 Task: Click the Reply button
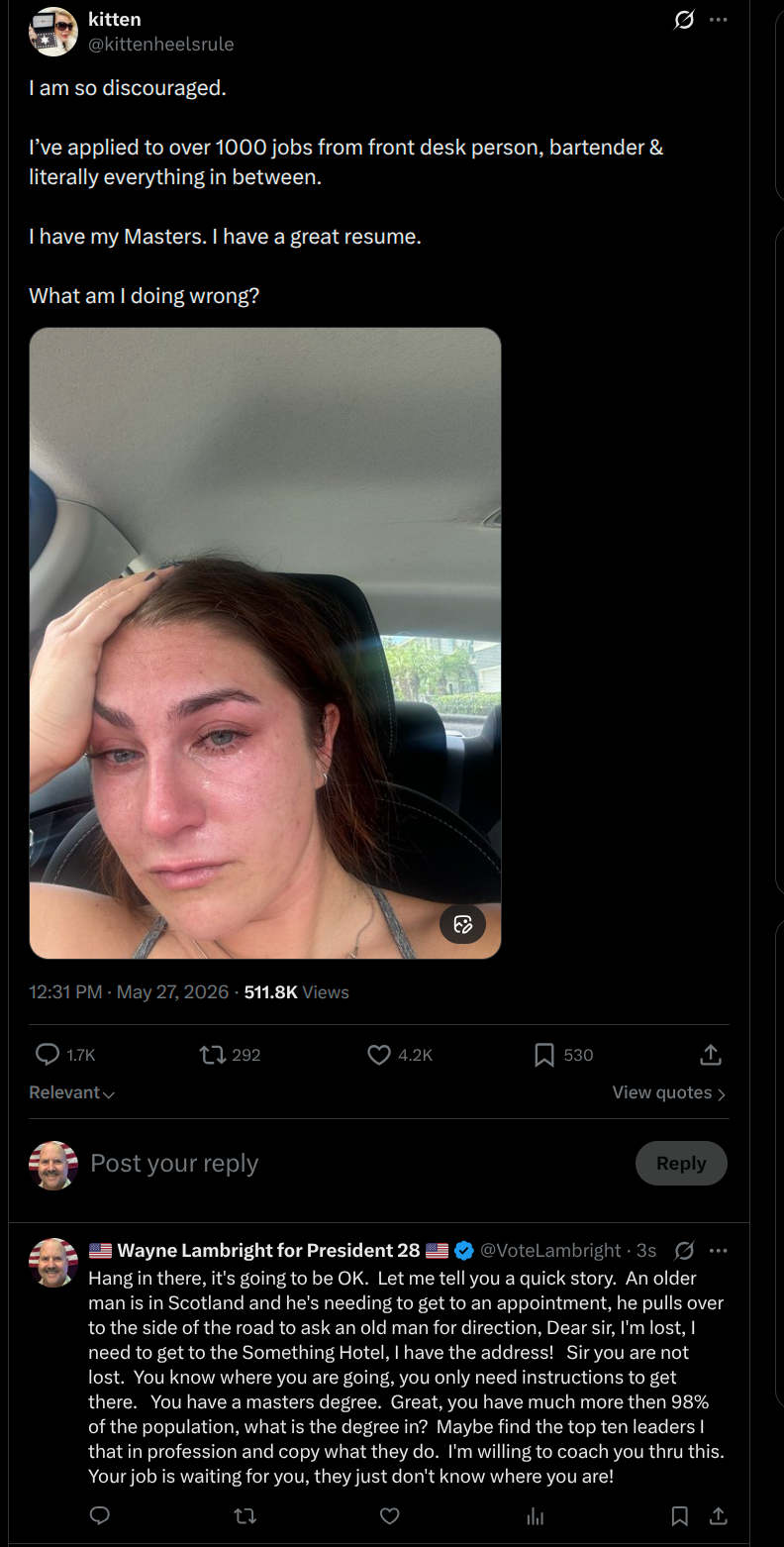point(681,1164)
